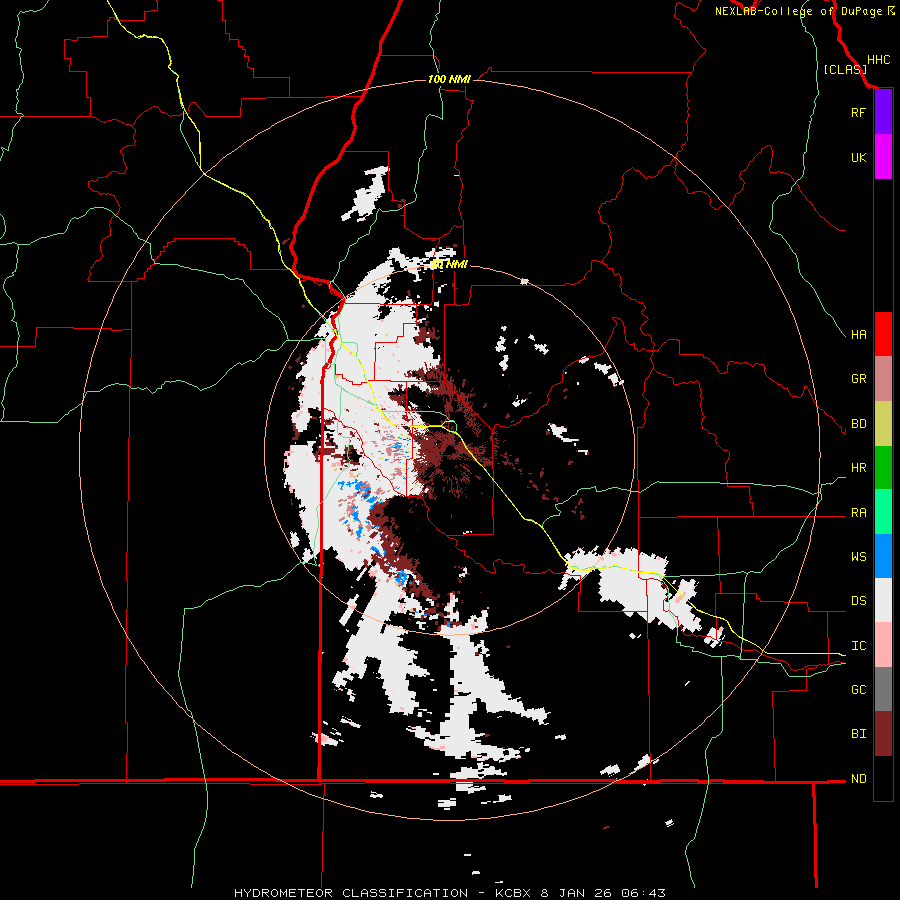
Task: Select the BD legend label
Action: pos(858,424)
